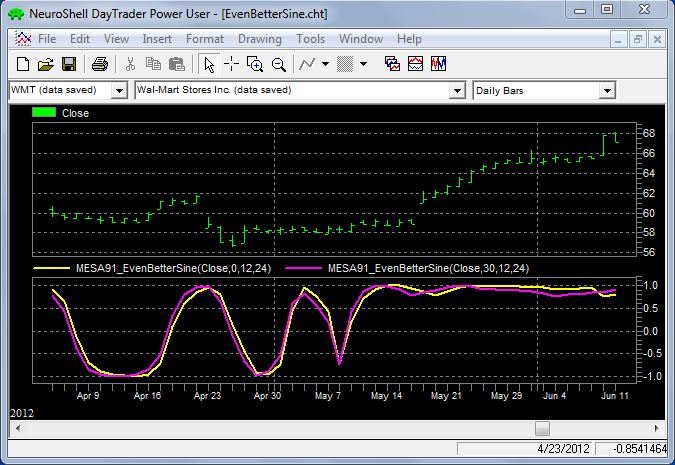The width and height of the screenshot is (675, 465).
Task: Click the red wave chart icon
Action: [415, 64]
